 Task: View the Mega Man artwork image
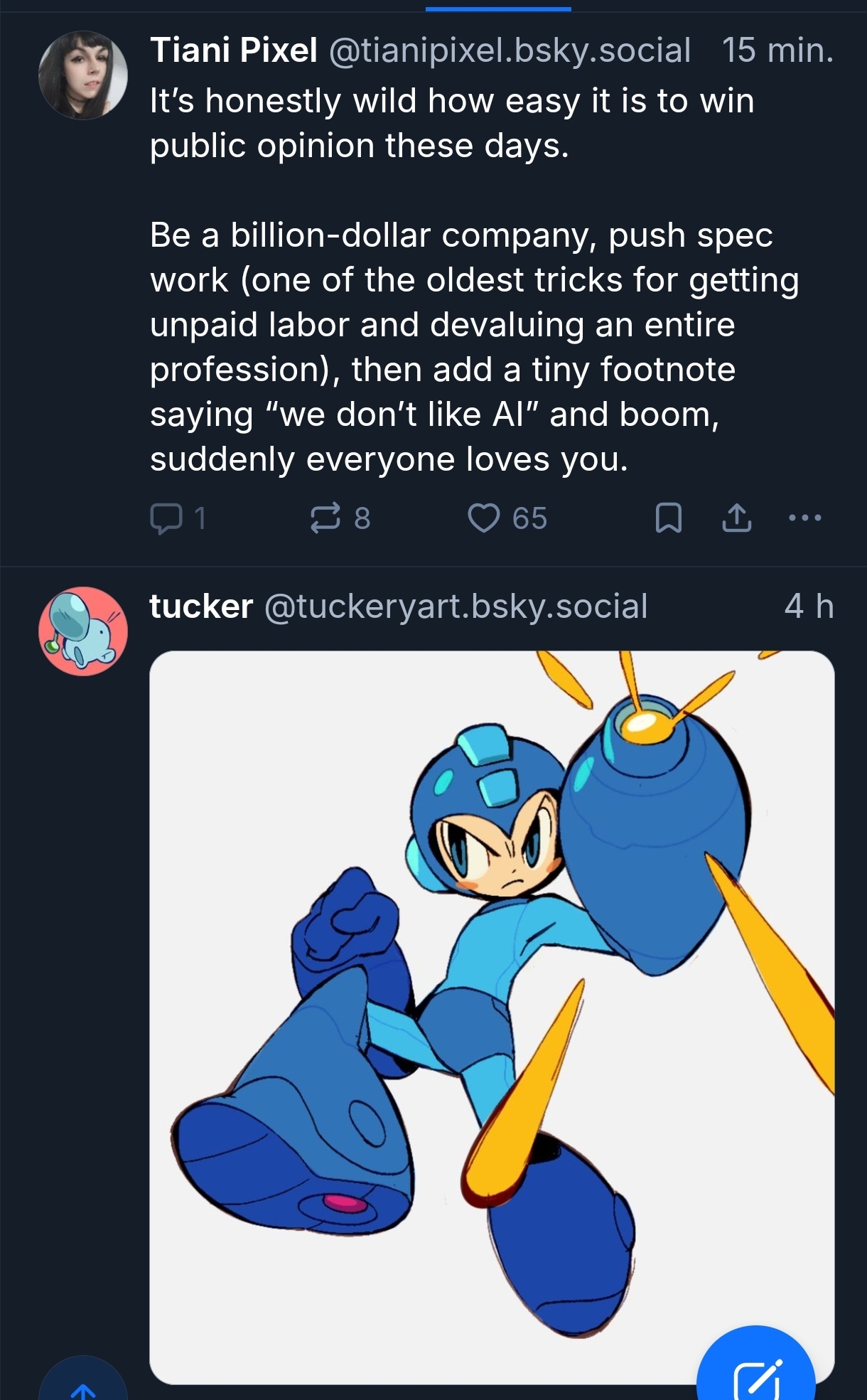pyautogui.click(x=492, y=1017)
